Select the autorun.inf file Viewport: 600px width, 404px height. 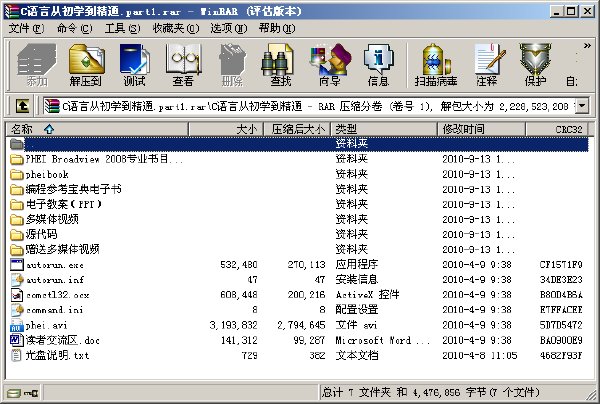click(x=55, y=280)
